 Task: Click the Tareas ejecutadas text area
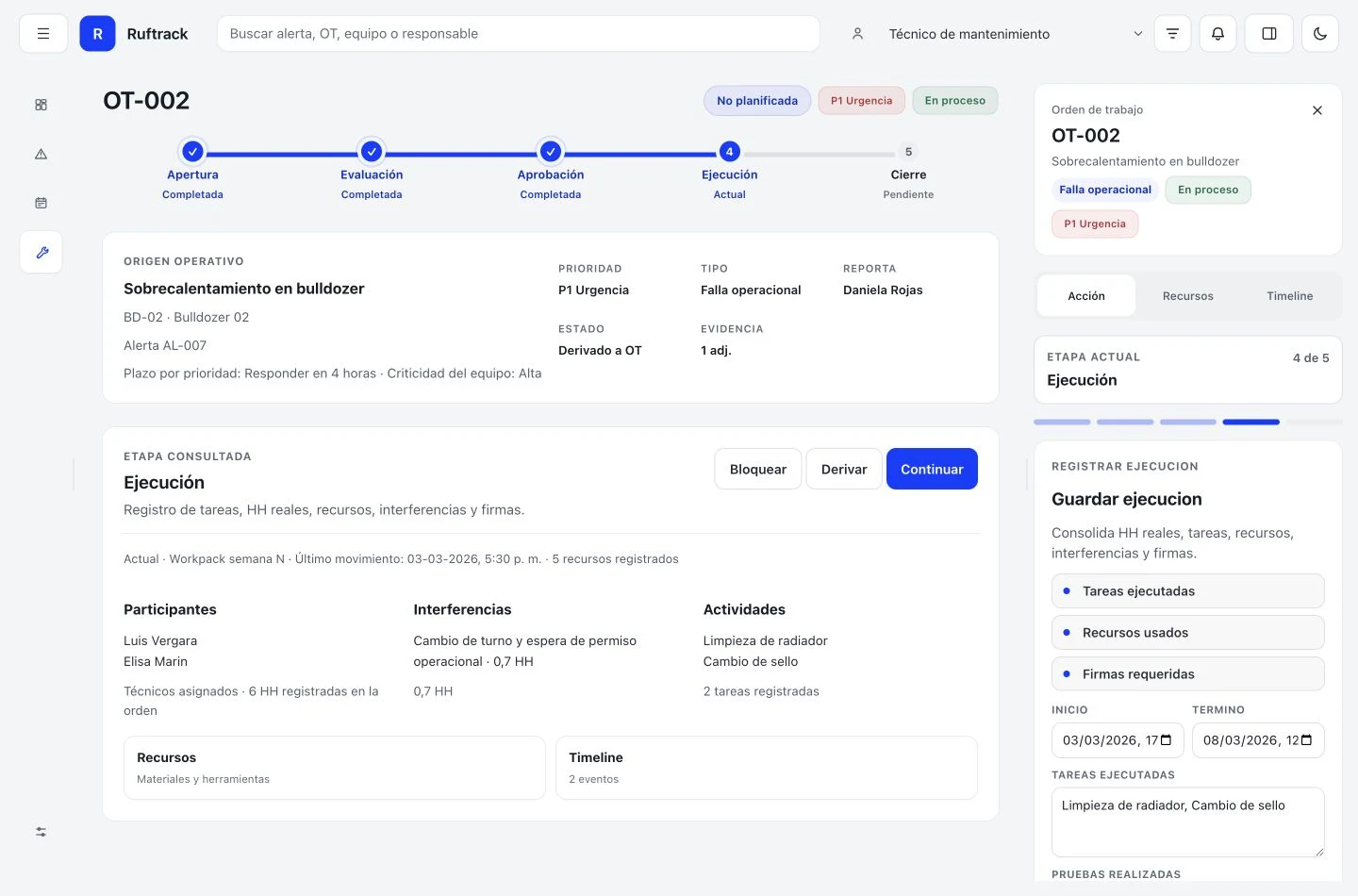pyautogui.click(x=1188, y=822)
